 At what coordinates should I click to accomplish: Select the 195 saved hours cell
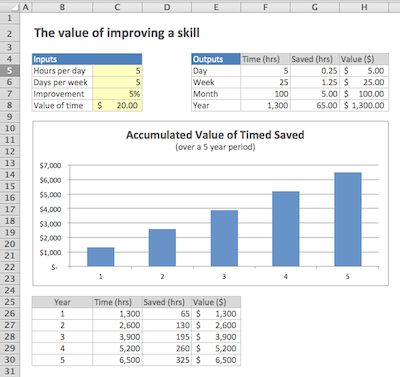(x=167, y=337)
